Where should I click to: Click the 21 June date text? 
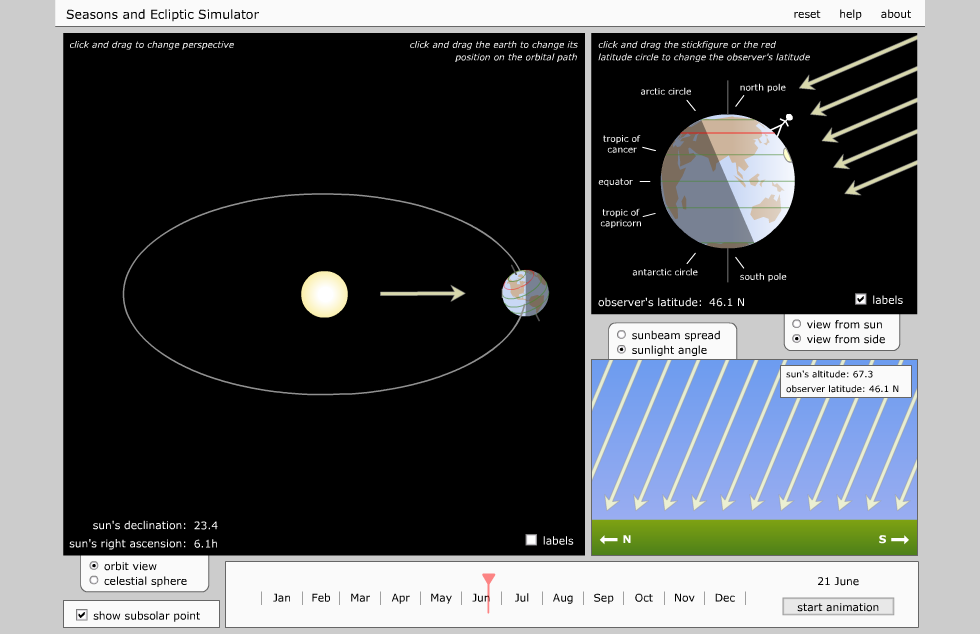[838, 581]
